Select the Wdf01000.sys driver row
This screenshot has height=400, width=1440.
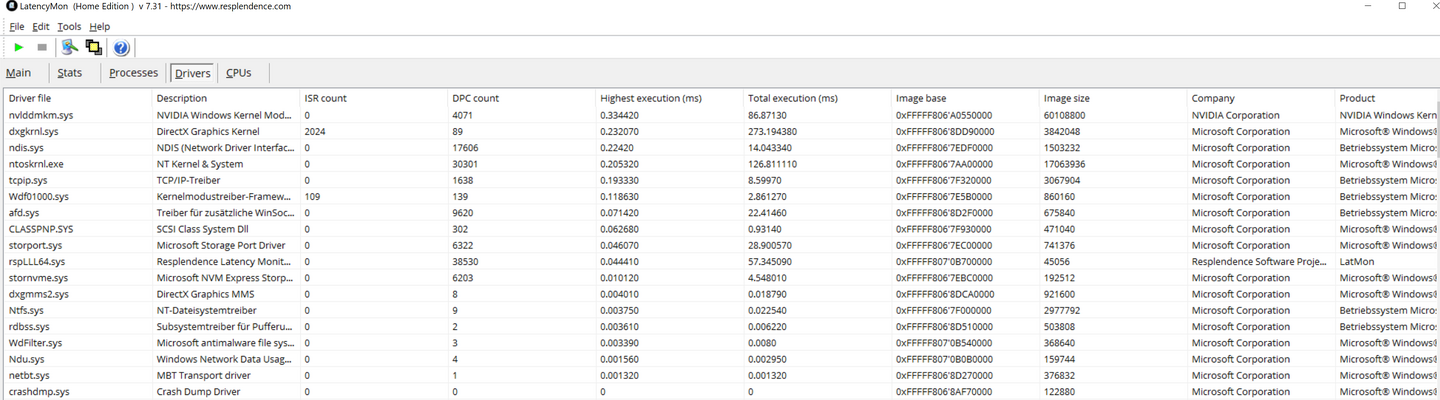720,196
